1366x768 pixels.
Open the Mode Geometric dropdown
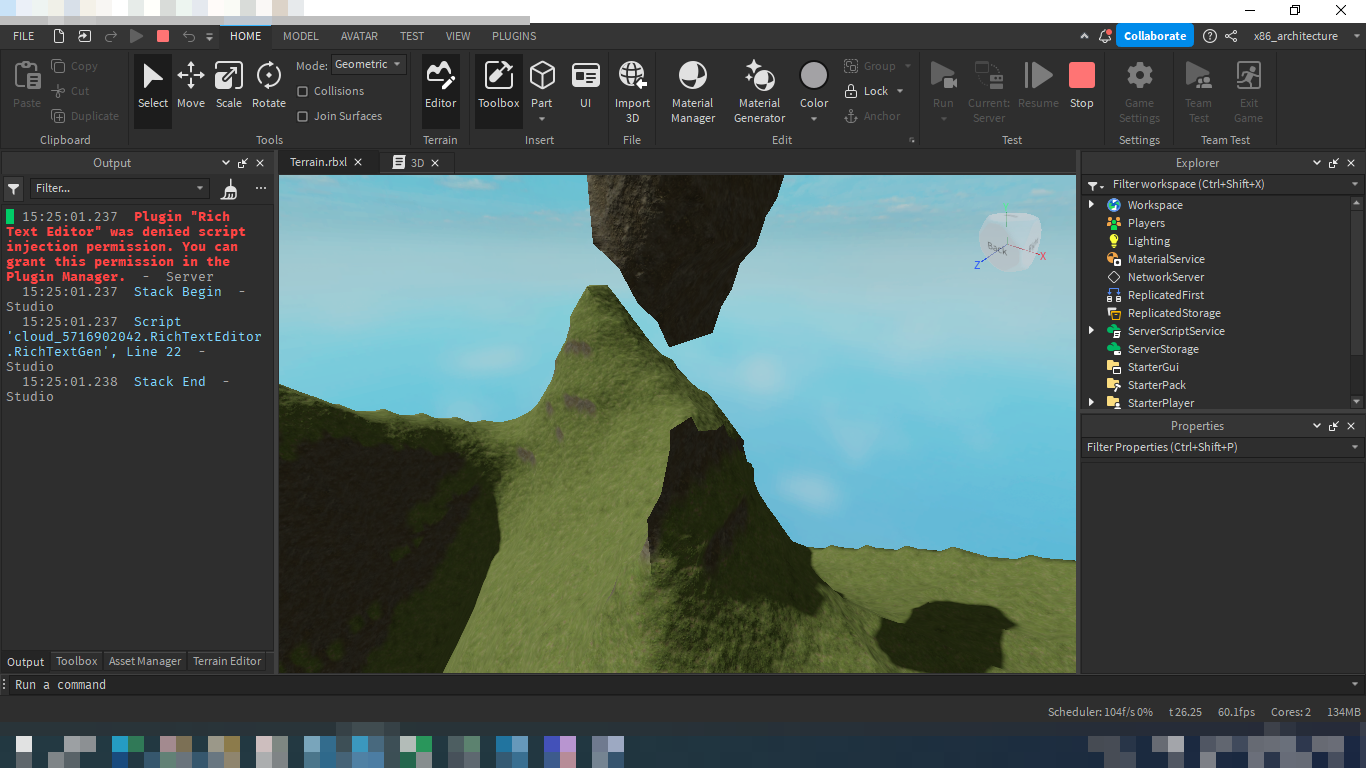tap(369, 64)
